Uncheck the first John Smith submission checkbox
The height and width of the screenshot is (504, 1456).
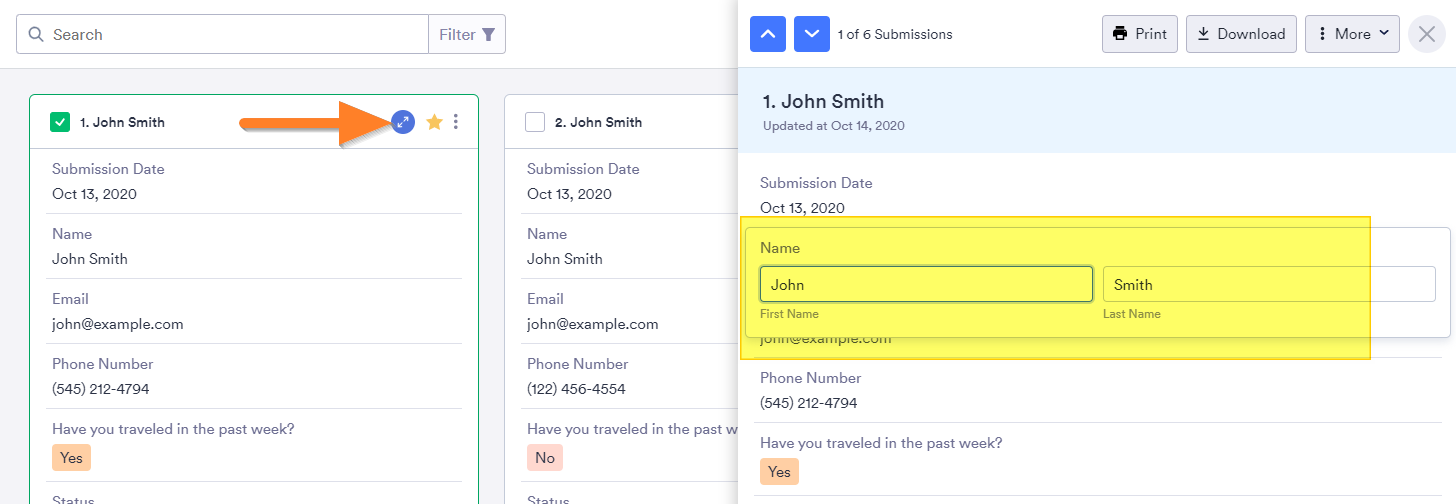coord(60,122)
